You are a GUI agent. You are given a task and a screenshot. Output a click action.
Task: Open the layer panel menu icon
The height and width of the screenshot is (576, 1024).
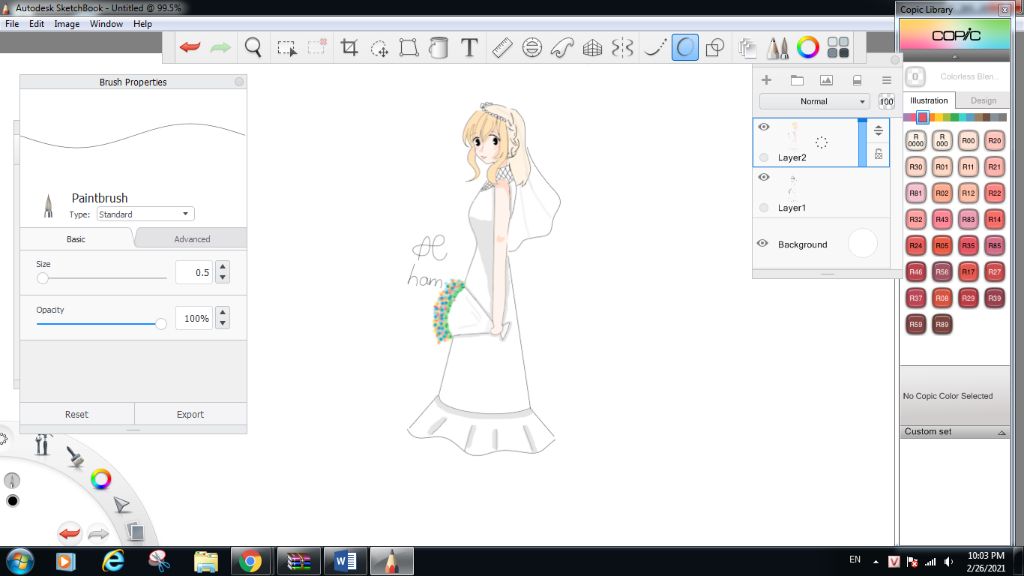886,80
